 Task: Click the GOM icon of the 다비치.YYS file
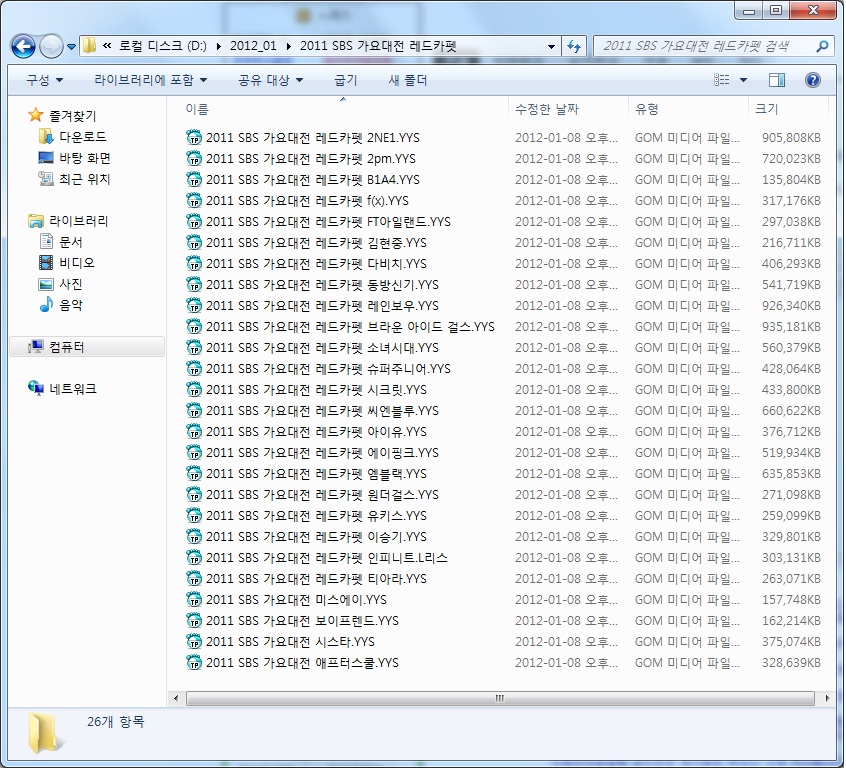click(194, 264)
